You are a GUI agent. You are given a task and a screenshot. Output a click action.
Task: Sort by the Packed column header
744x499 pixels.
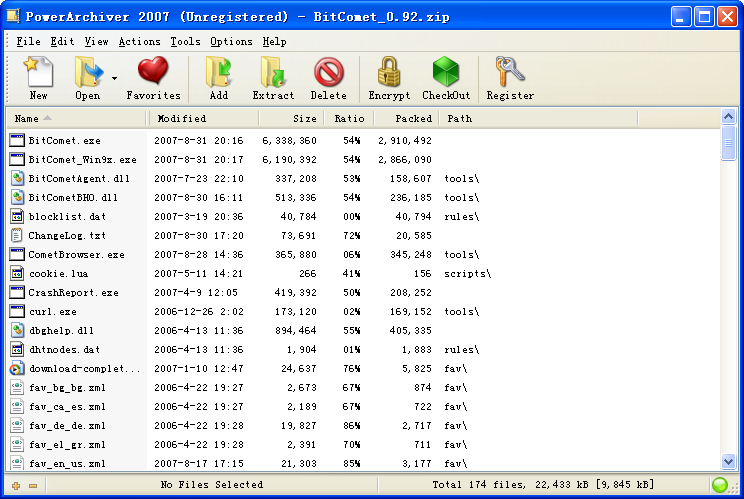point(407,119)
